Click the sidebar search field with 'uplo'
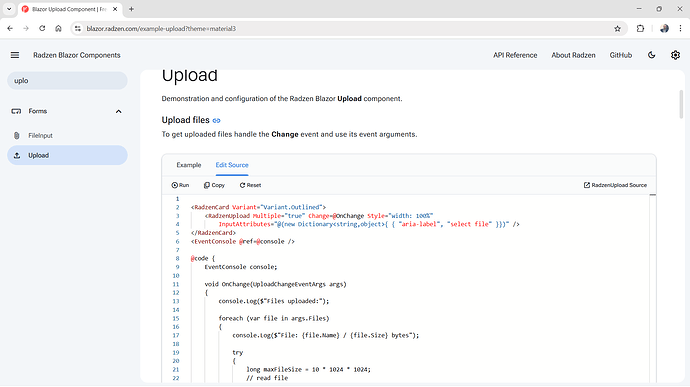Screen dimensions: 690x387 click(67, 81)
